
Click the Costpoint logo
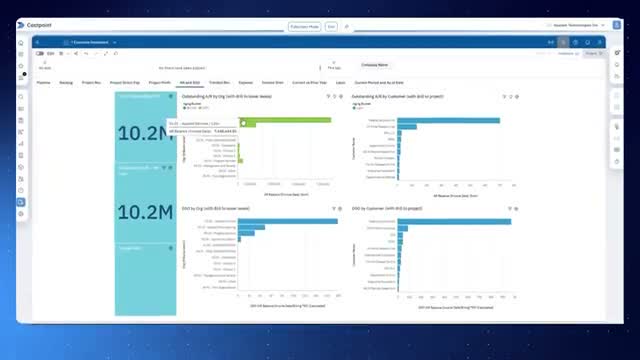[35, 25]
